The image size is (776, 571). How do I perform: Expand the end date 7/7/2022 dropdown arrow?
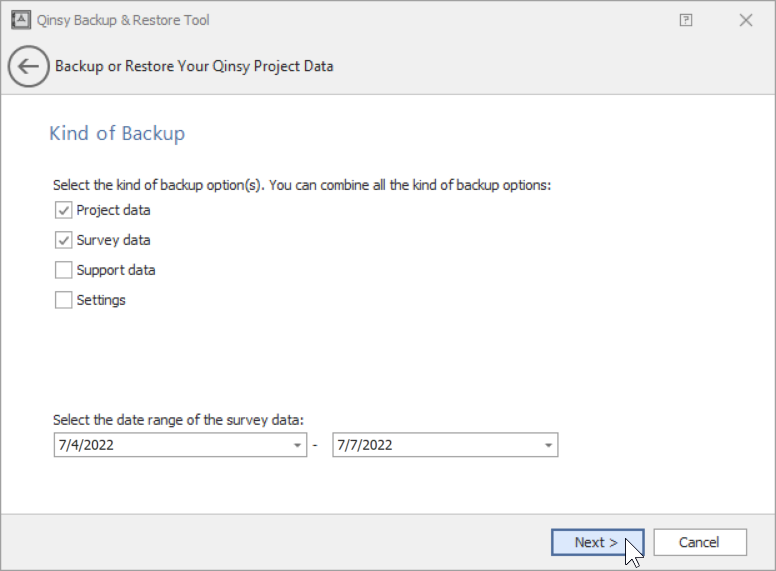click(548, 445)
